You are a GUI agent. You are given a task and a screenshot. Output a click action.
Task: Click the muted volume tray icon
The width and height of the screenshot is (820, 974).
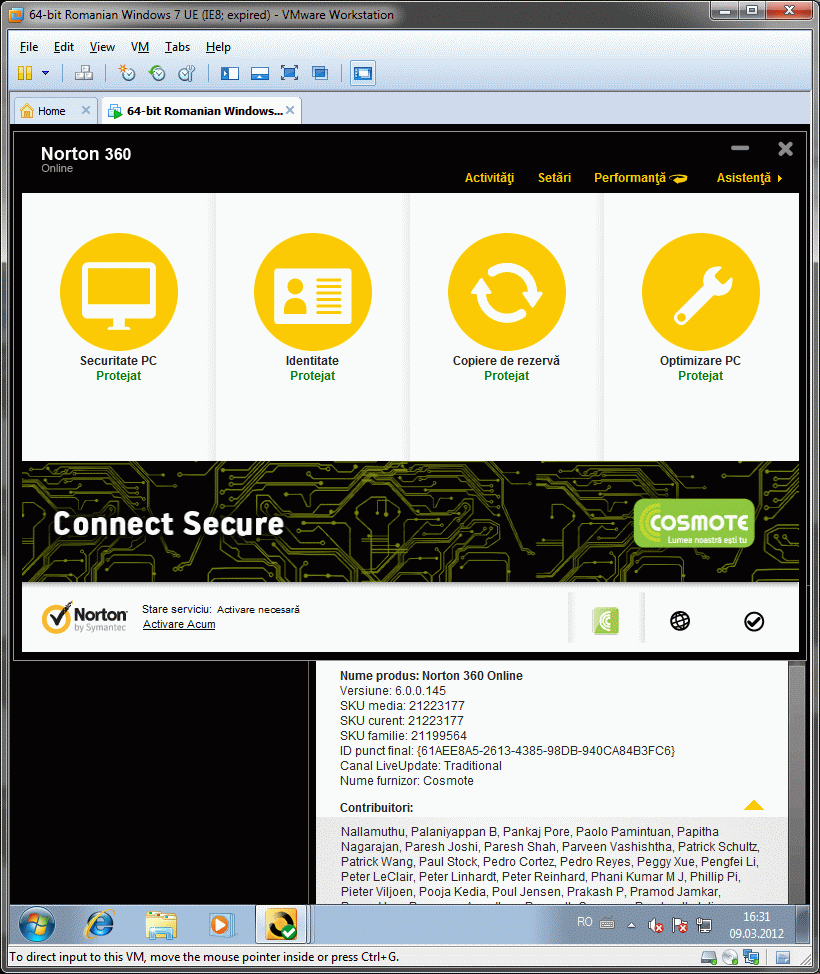click(655, 926)
